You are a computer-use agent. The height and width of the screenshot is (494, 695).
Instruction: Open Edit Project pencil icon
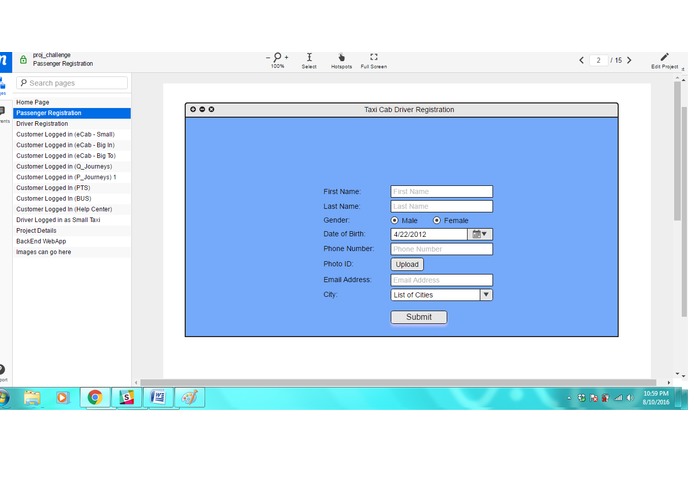click(664, 57)
